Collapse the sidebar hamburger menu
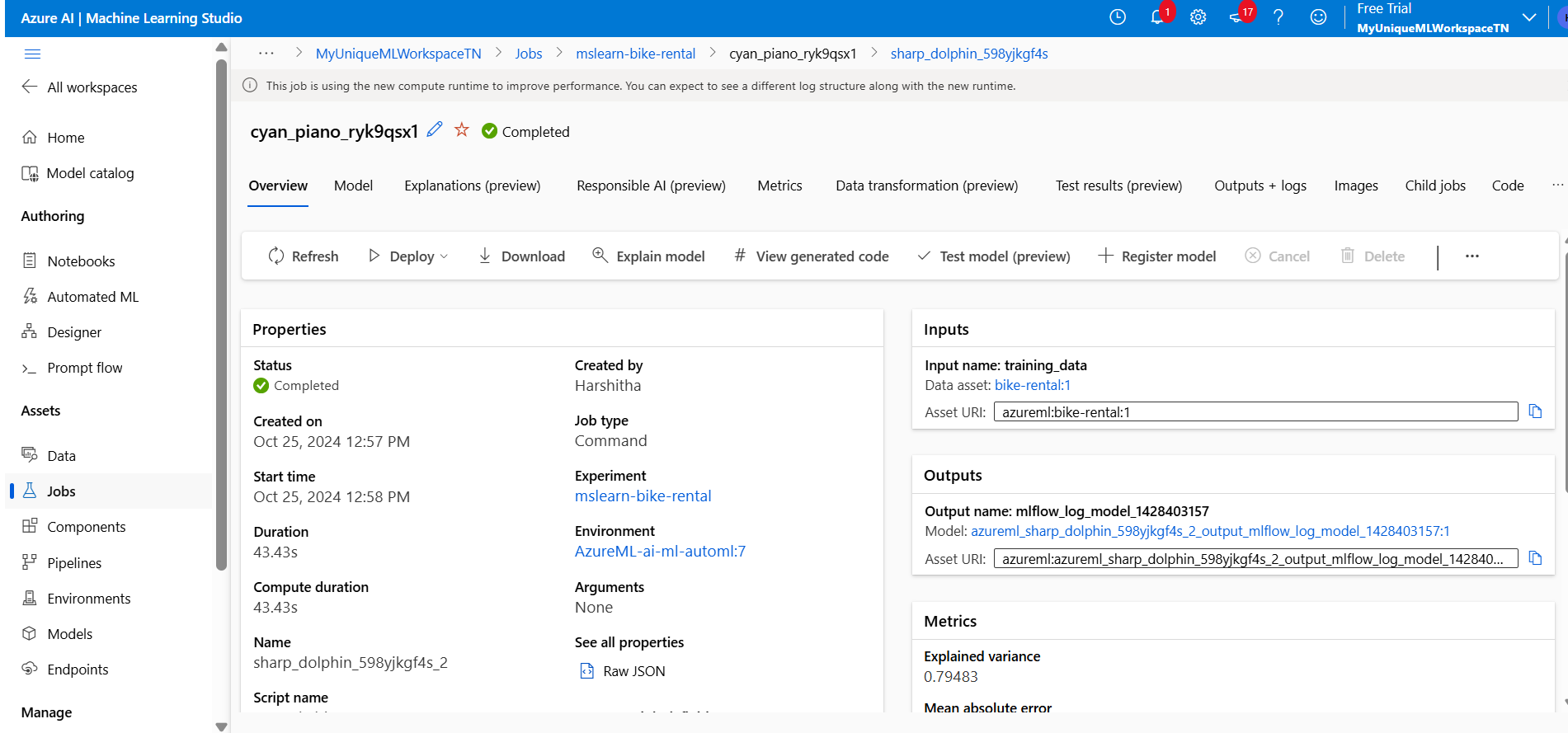This screenshot has width=1568, height=733. click(33, 54)
